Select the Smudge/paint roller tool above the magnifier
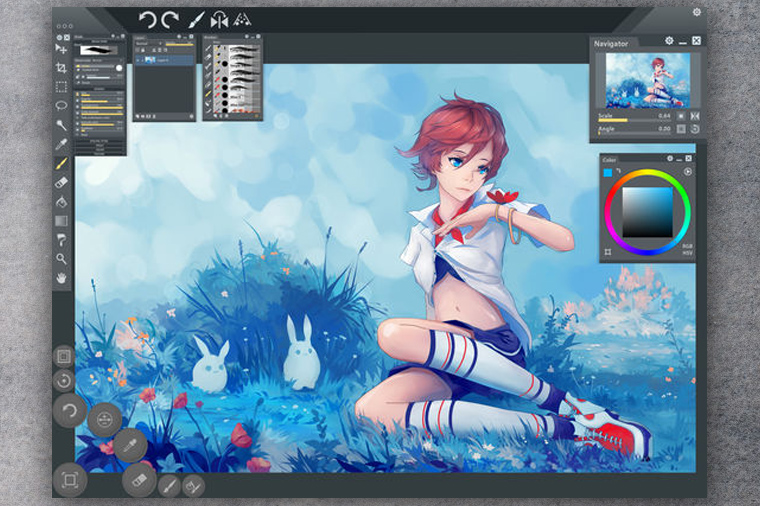Image resolution: width=760 pixels, height=506 pixels. [x=61, y=240]
